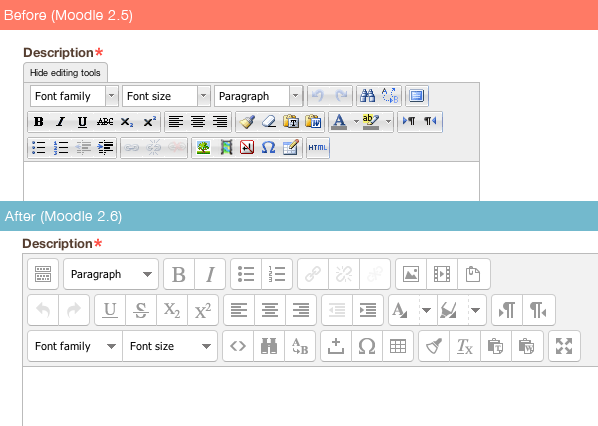Open text color dropdown arrow in Moodle 2.6
Viewport: 598px width, 426px height.
click(x=426, y=310)
